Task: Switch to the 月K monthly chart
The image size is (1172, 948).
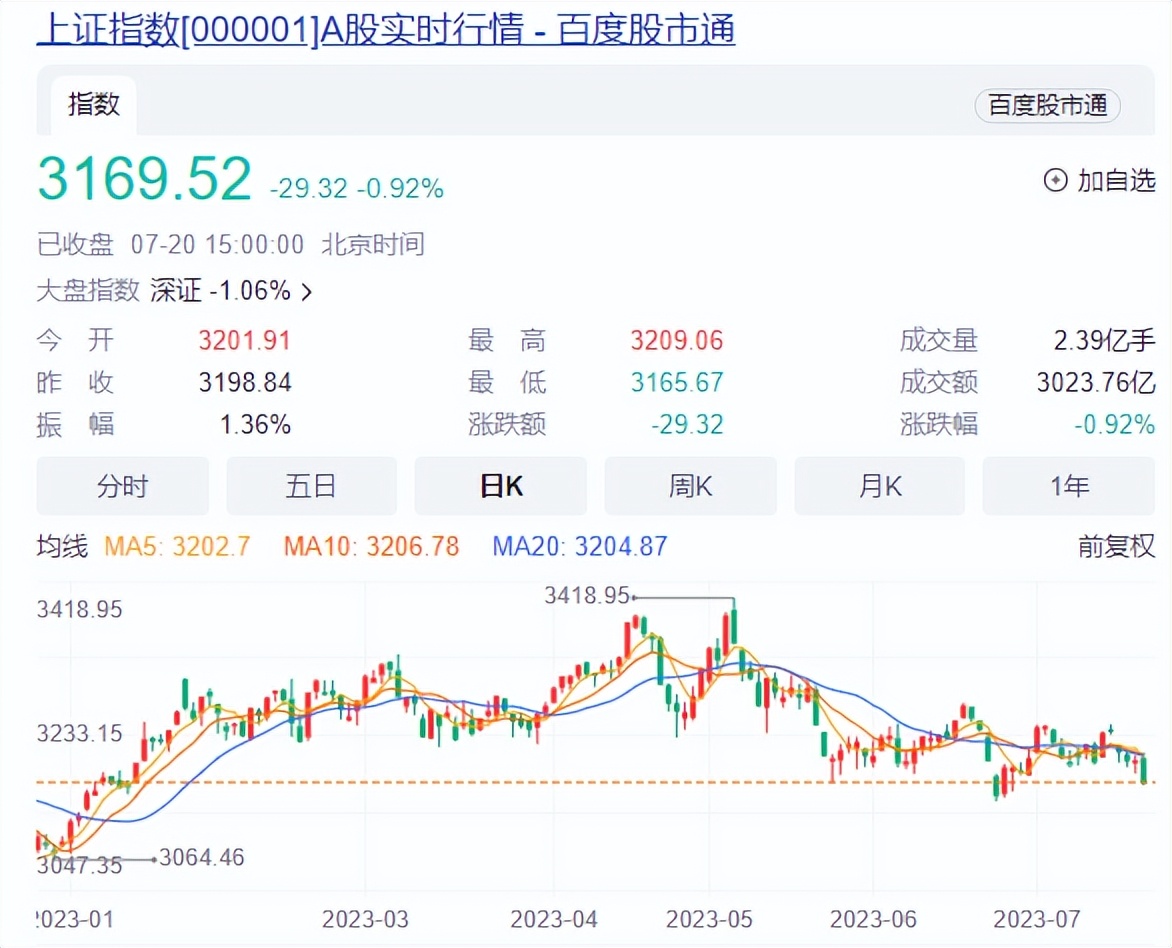Action: coord(879,486)
